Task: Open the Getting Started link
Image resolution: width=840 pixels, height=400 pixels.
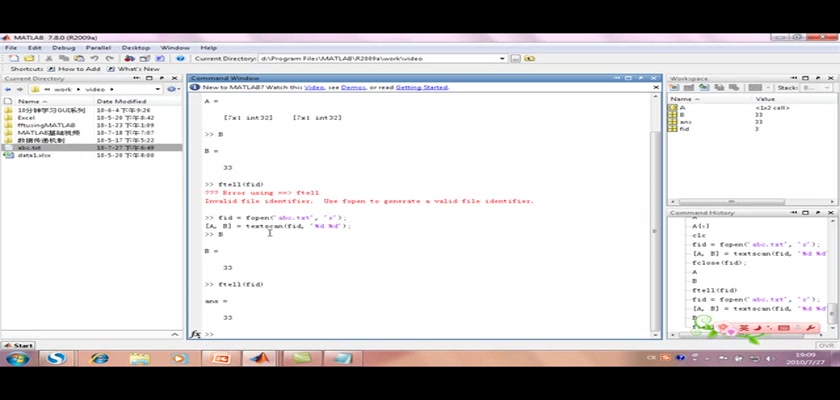Action: [x=422, y=87]
